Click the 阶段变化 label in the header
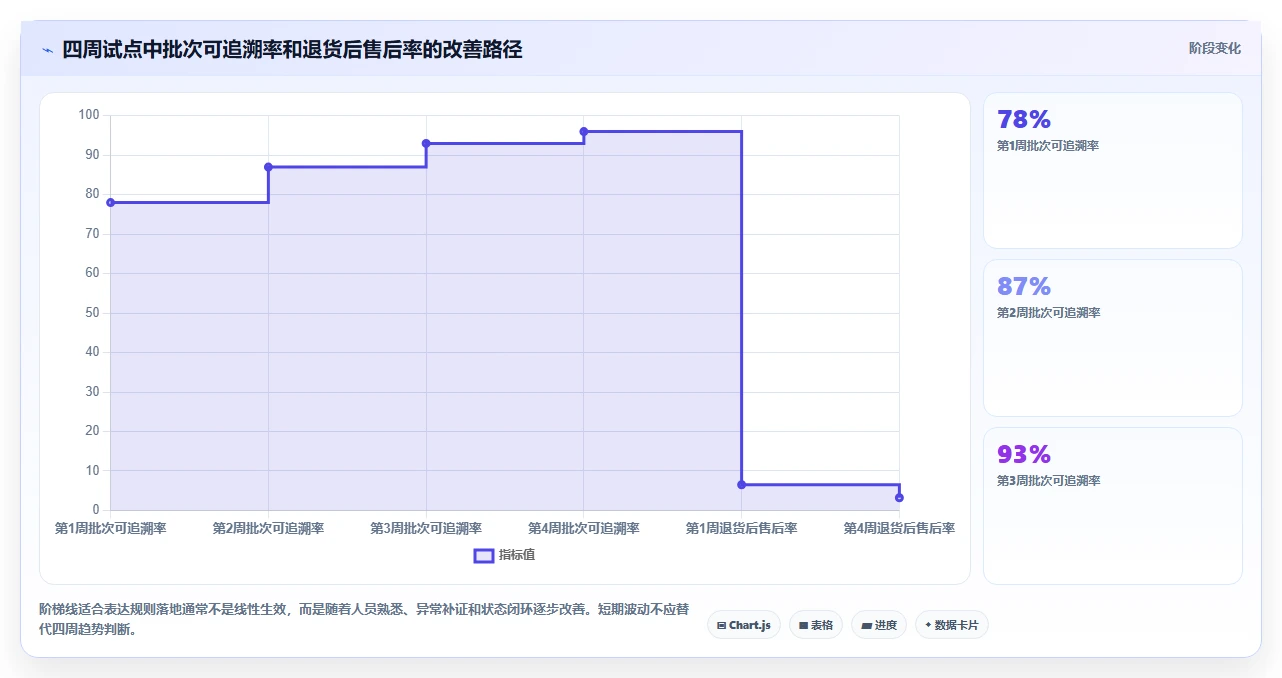The width and height of the screenshot is (1282, 678). 1215,48
